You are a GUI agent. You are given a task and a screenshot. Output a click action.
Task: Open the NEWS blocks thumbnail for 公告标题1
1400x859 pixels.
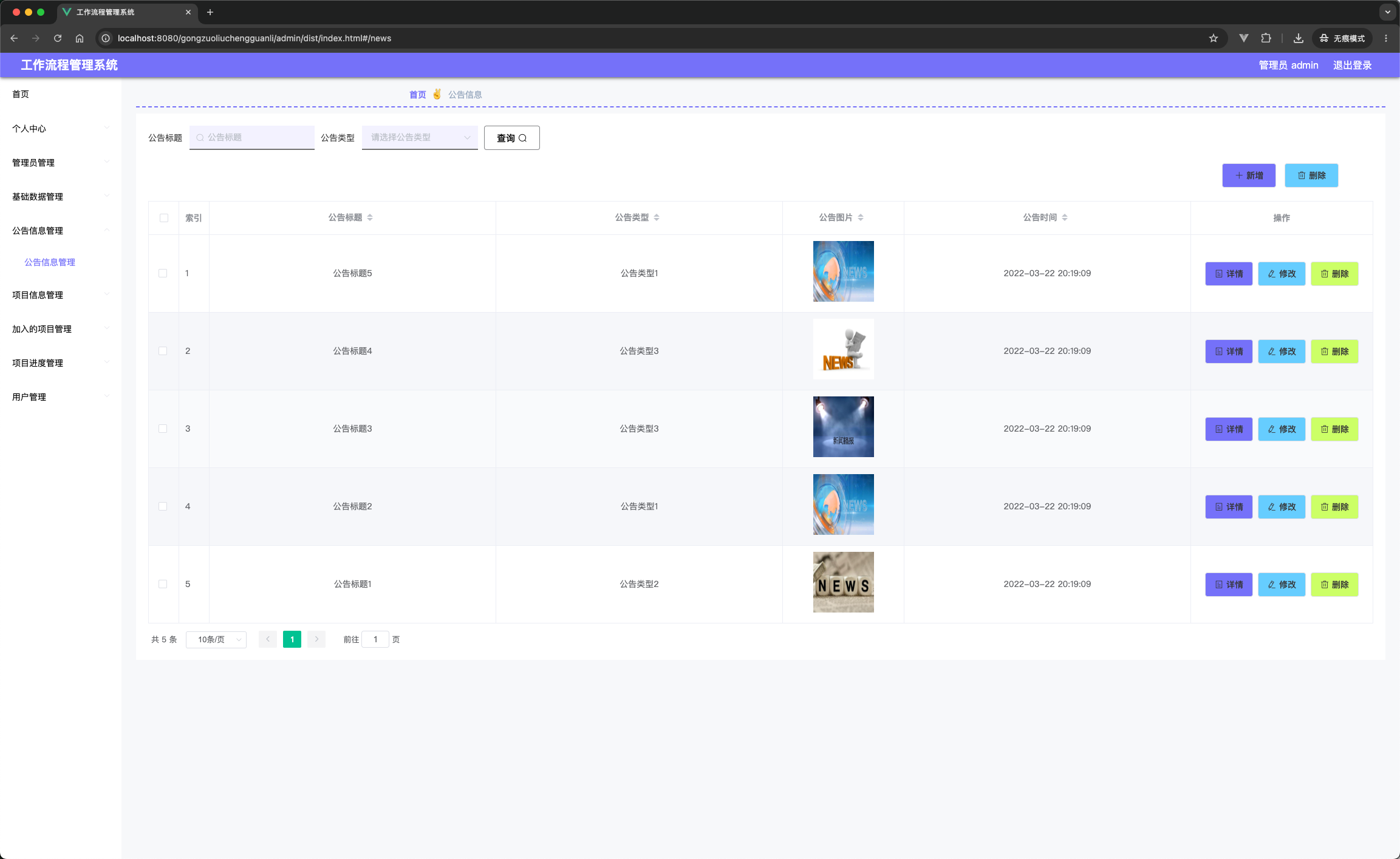(x=844, y=582)
